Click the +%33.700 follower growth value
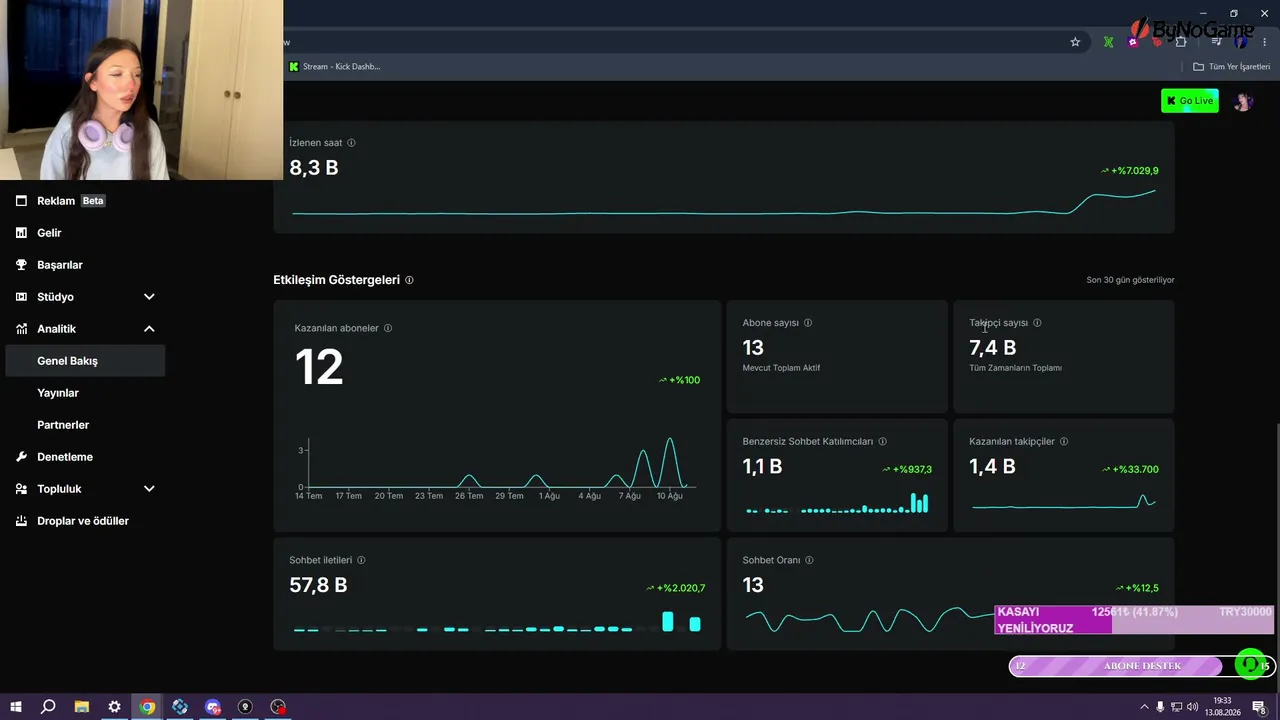This screenshot has width=1280, height=720. coord(1130,470)
